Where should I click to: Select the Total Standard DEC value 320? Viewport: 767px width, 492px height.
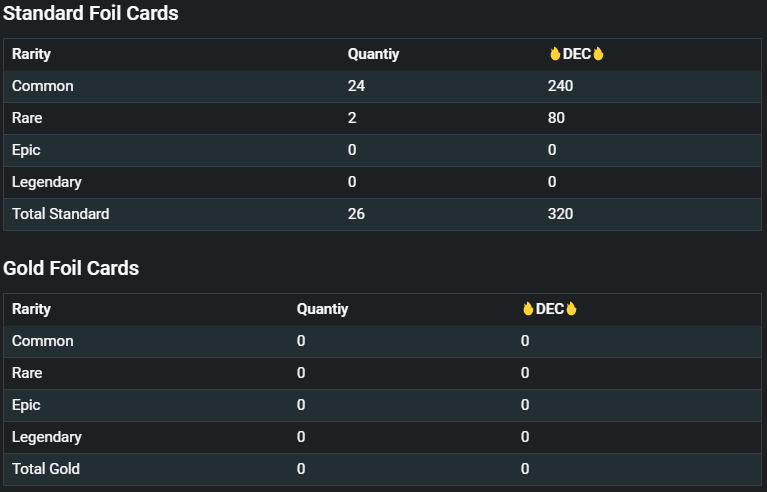(x=561, y=214)
